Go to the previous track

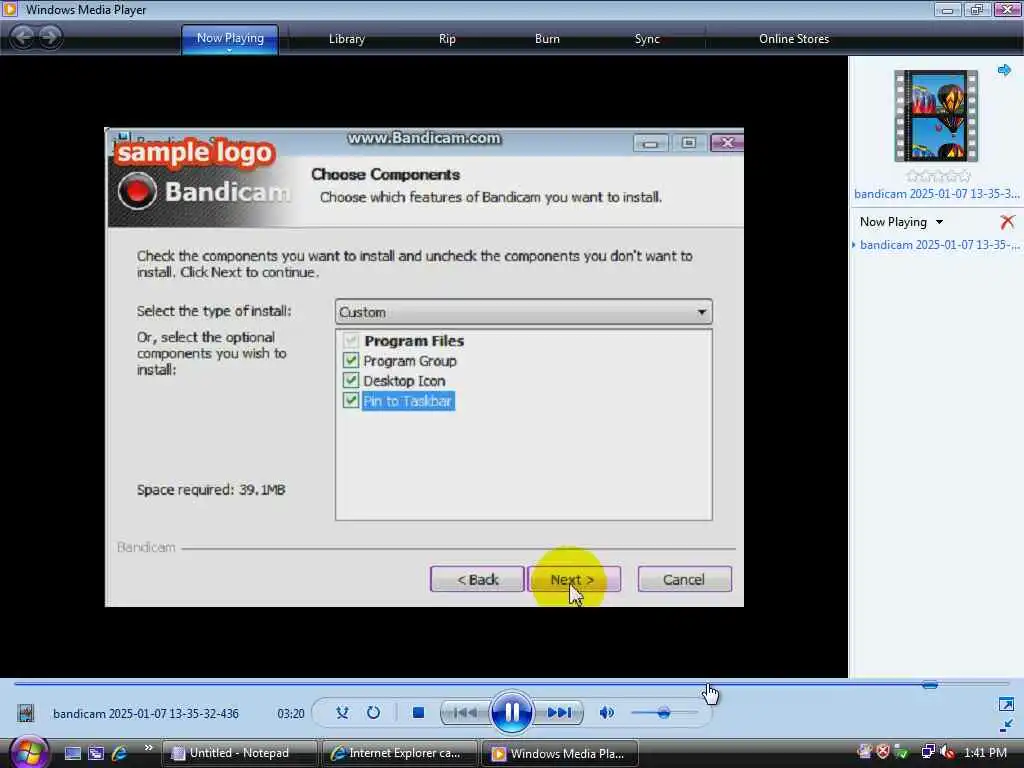pos(464,712)
